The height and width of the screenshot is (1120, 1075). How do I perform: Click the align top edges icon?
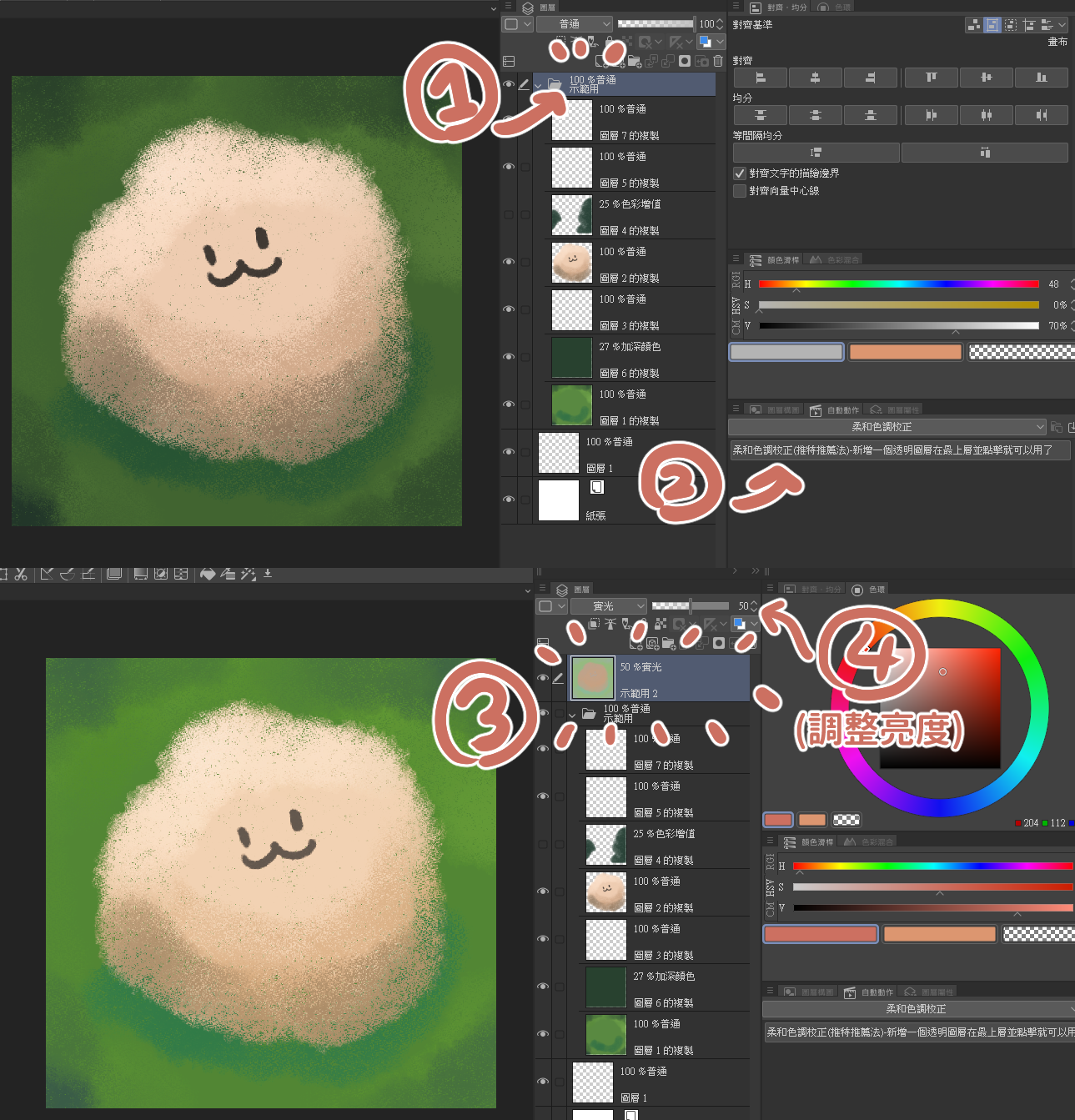pyautogui.click(x=932, y=78)
